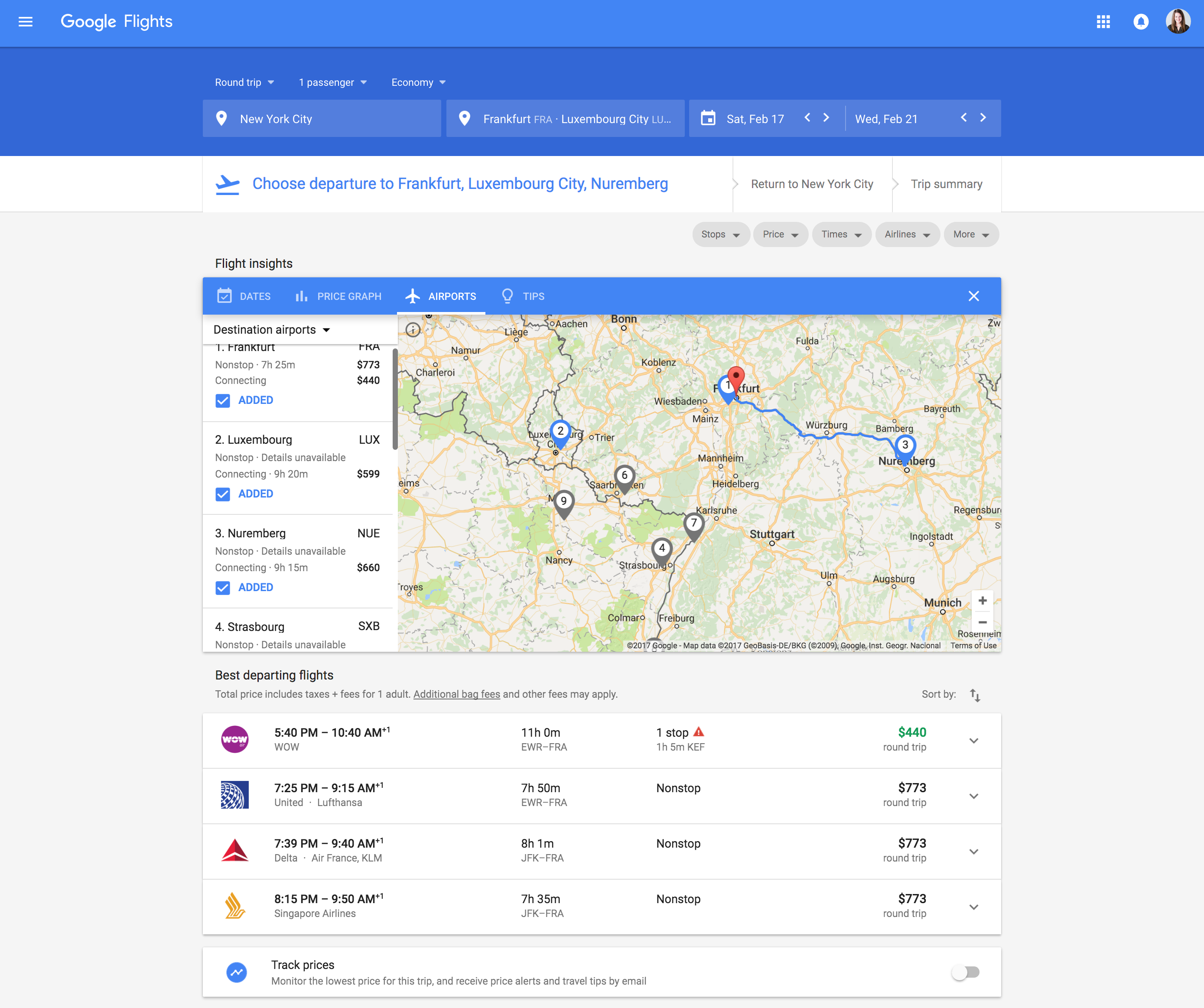Uncheck the Frankfurt ADDED checkbox

(x=222, y=400)
